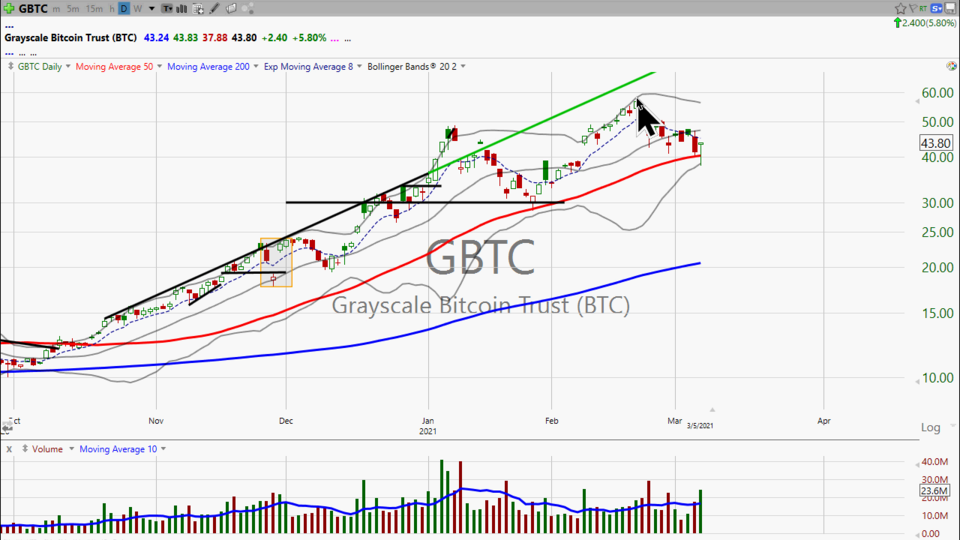
Task: Click the 23.6M volume axis marker
Action: pyautogui.click(x=934, y=490)
